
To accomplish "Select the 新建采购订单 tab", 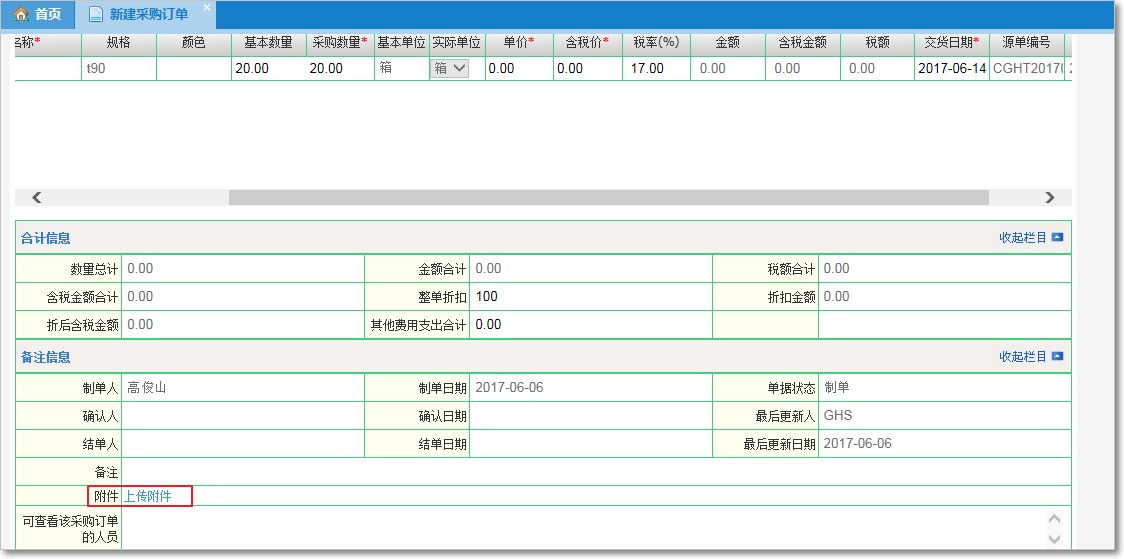I will point(148,15).
